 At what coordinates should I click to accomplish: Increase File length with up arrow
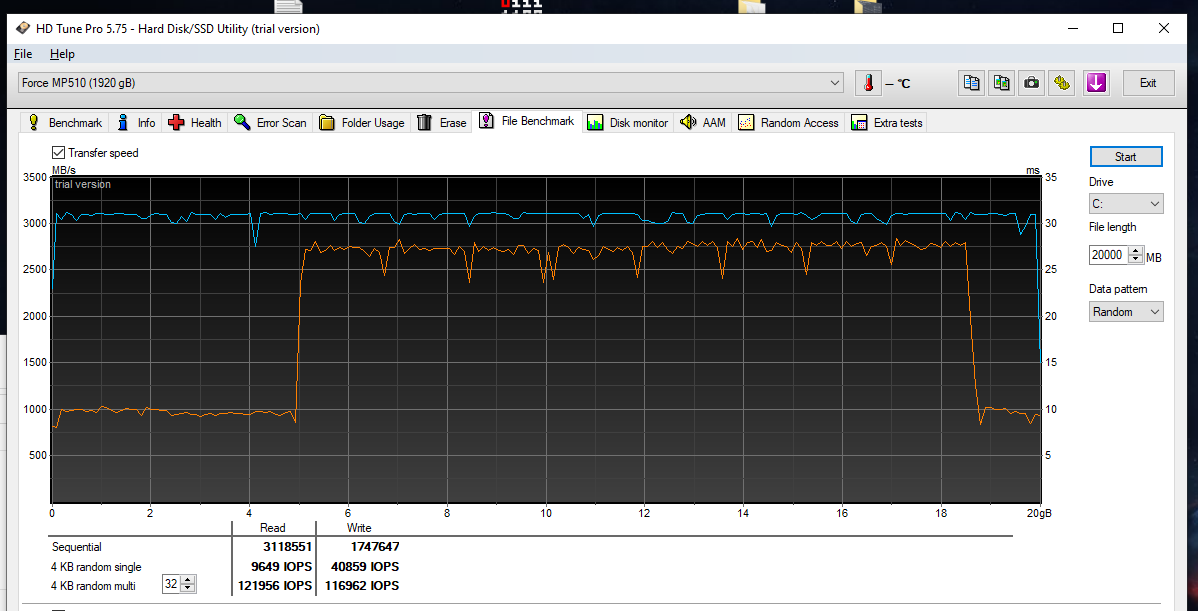[x=1137, y=251]
